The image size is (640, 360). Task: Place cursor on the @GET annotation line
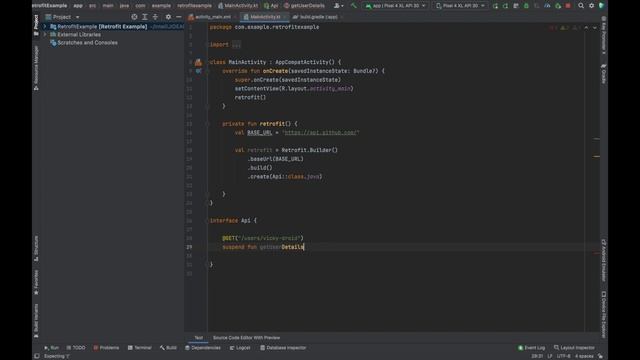click(263, 238)
